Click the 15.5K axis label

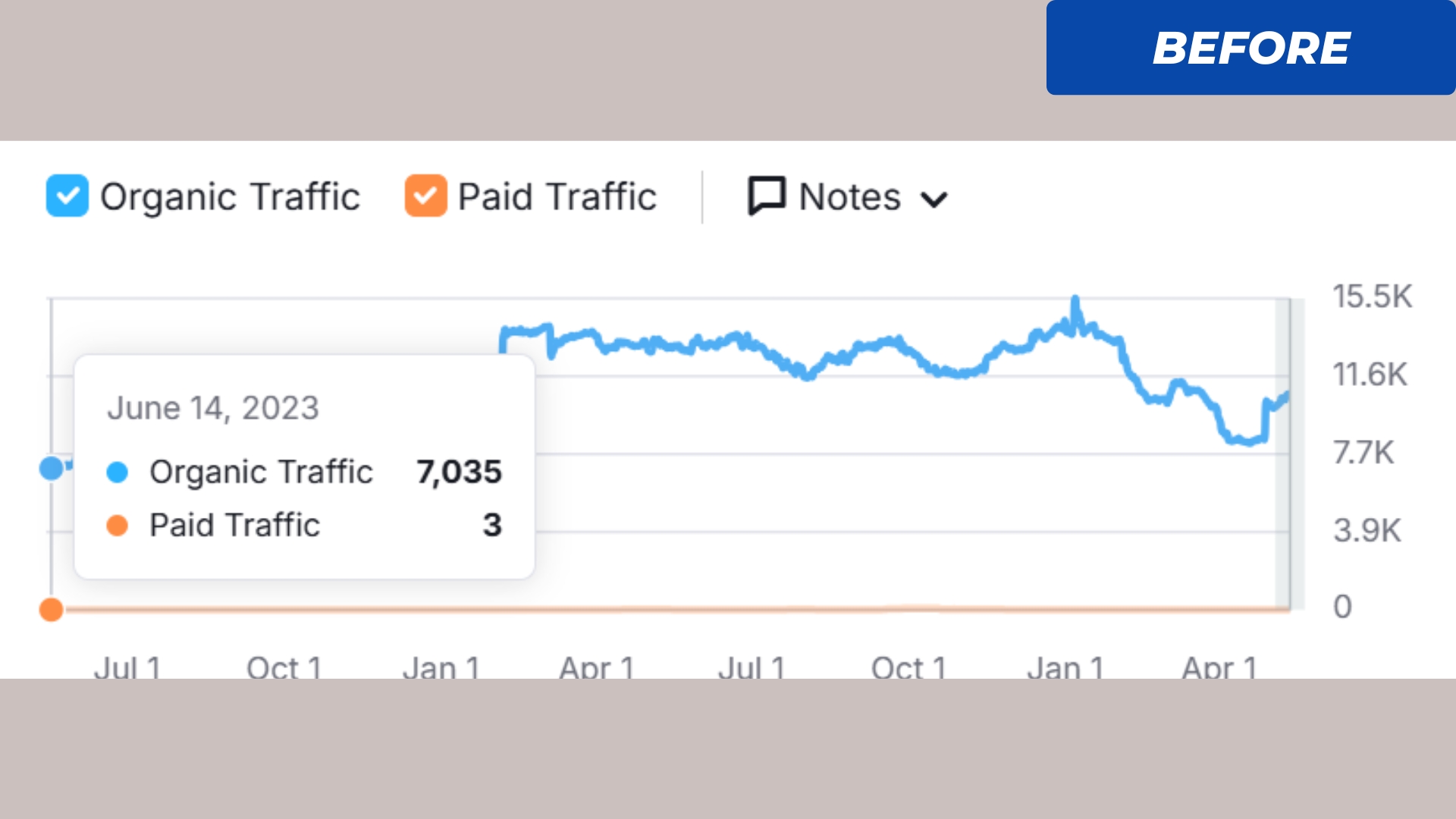[1372, 297]
